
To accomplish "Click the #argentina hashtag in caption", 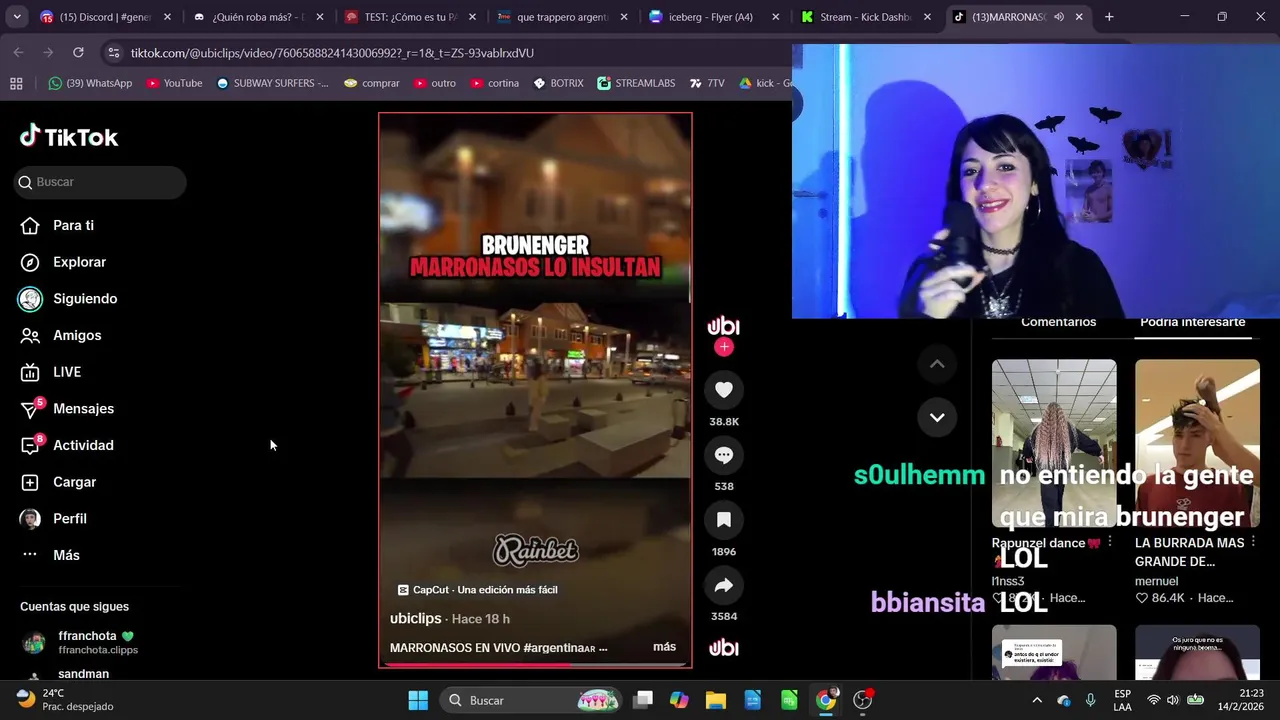I will (x=558, y=648).
